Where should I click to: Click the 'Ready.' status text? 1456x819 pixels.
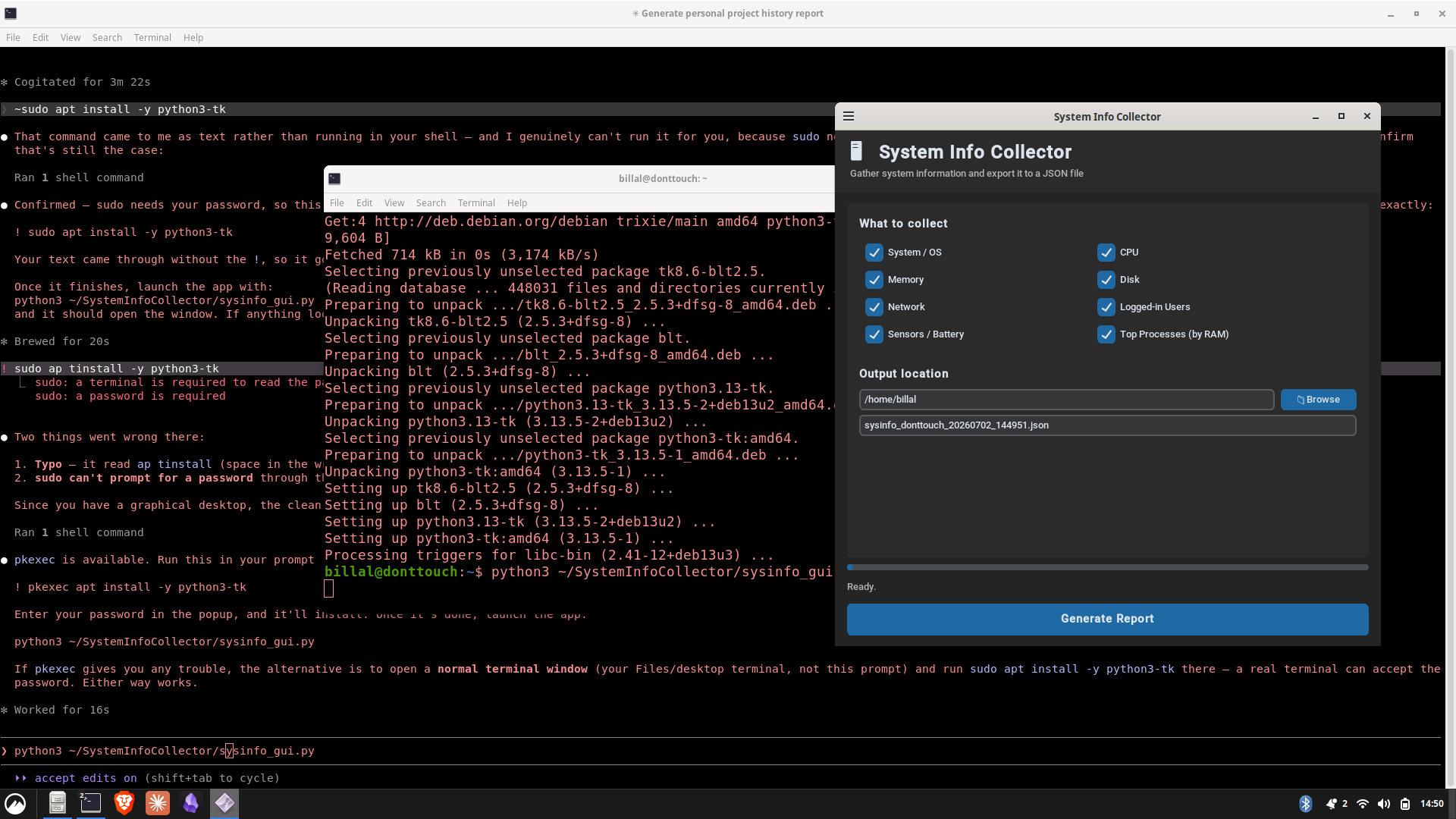861,587
